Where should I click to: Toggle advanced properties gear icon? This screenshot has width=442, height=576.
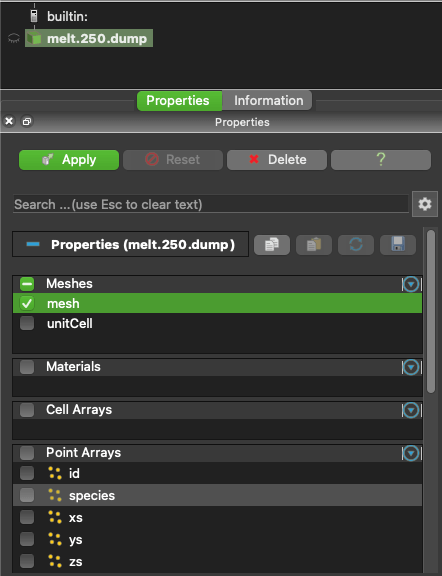pyautogui.click(x=425, y=204)
